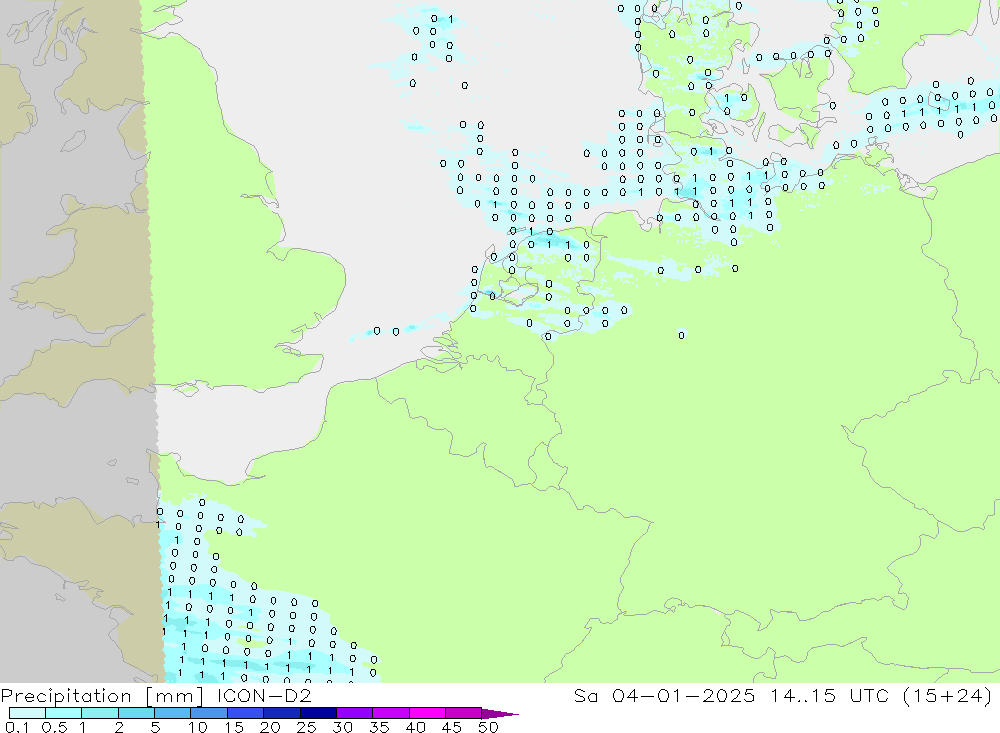Select the 2–5 mm legend color swatch

pos(136,713)
